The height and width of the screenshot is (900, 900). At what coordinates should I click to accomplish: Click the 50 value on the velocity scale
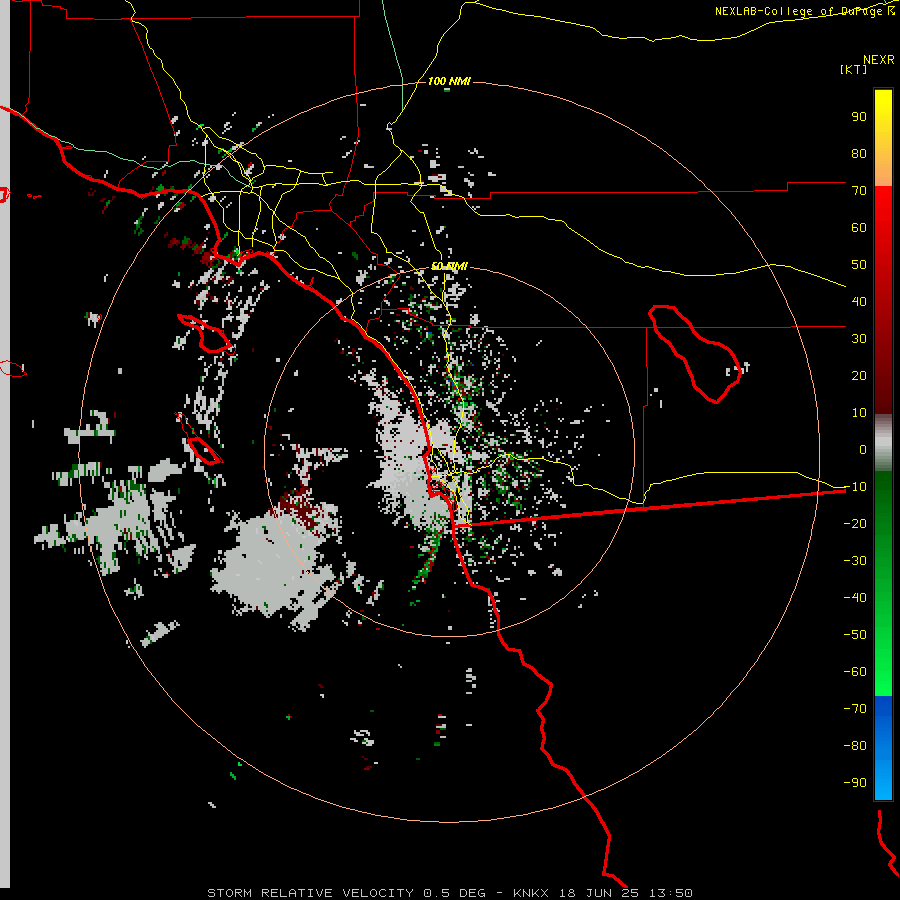[x=859, y=265]
